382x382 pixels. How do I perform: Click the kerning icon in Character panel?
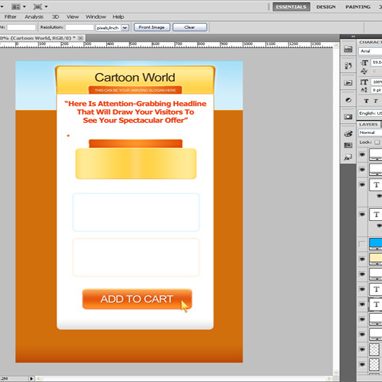364,71
